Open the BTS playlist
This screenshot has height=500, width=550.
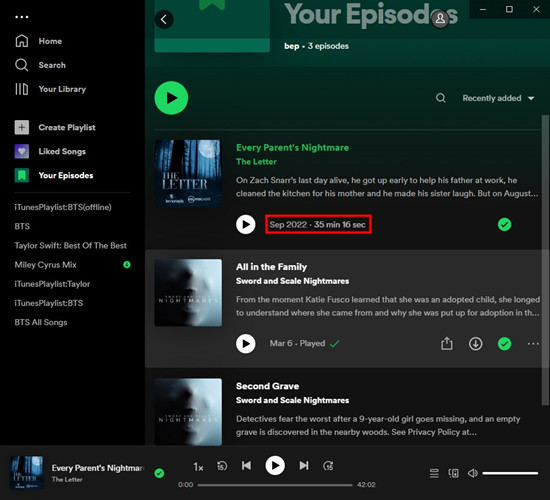point(22,226)
